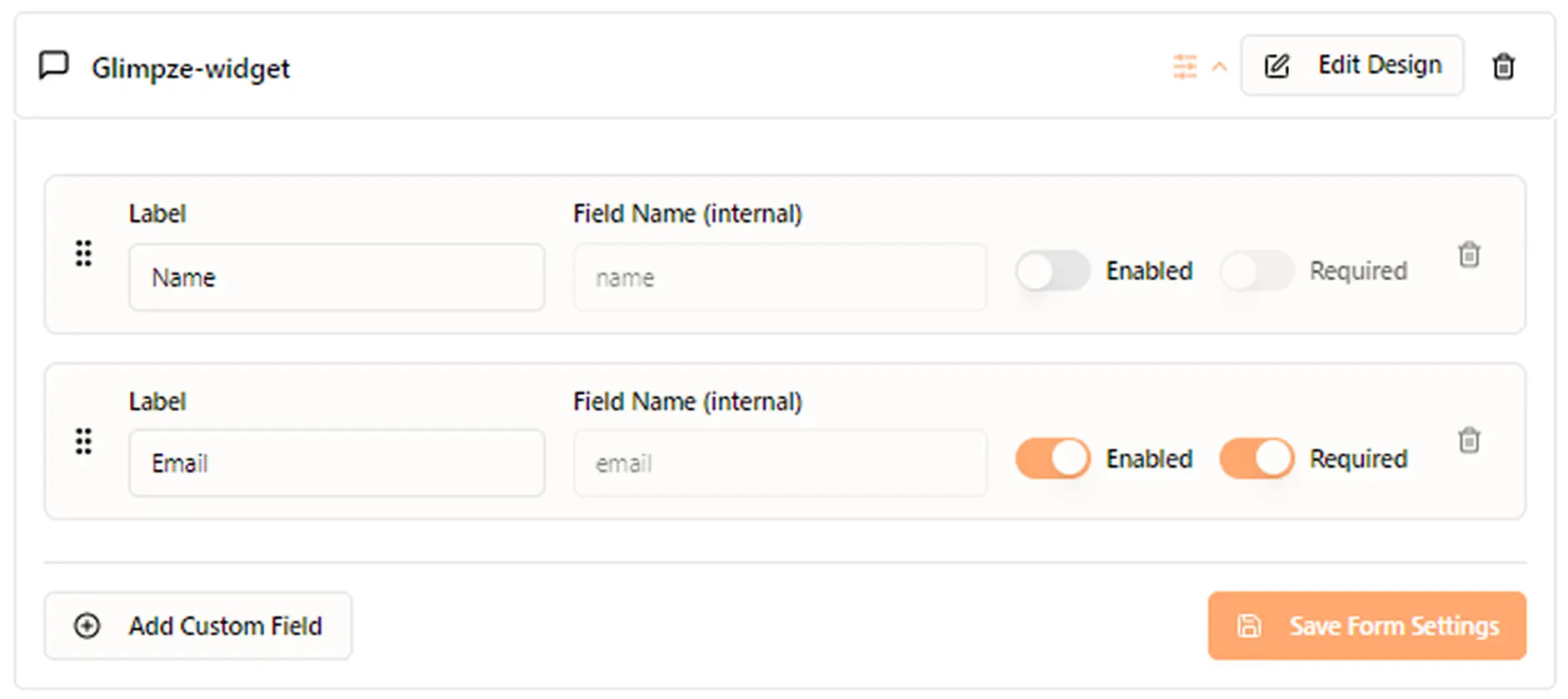The height and width of the screenshot is (699, 1568).
Task: Add a custom field to the form
Action: click(198, 626)
